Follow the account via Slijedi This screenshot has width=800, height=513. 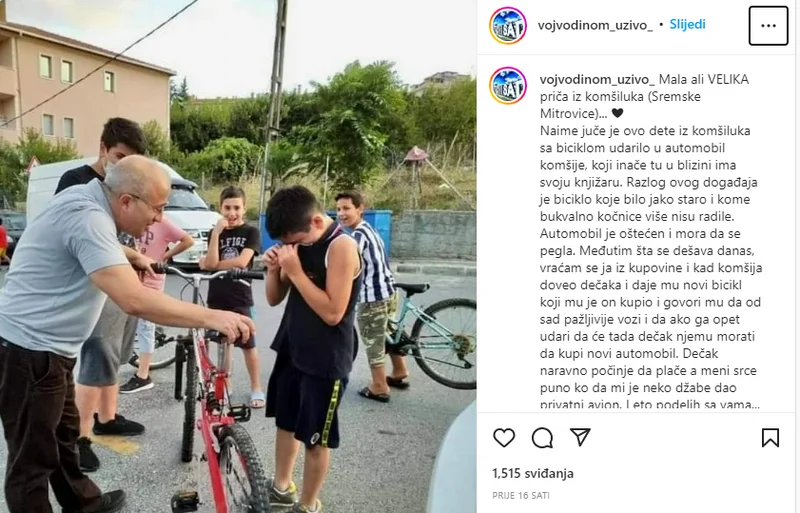click(687, 25)
